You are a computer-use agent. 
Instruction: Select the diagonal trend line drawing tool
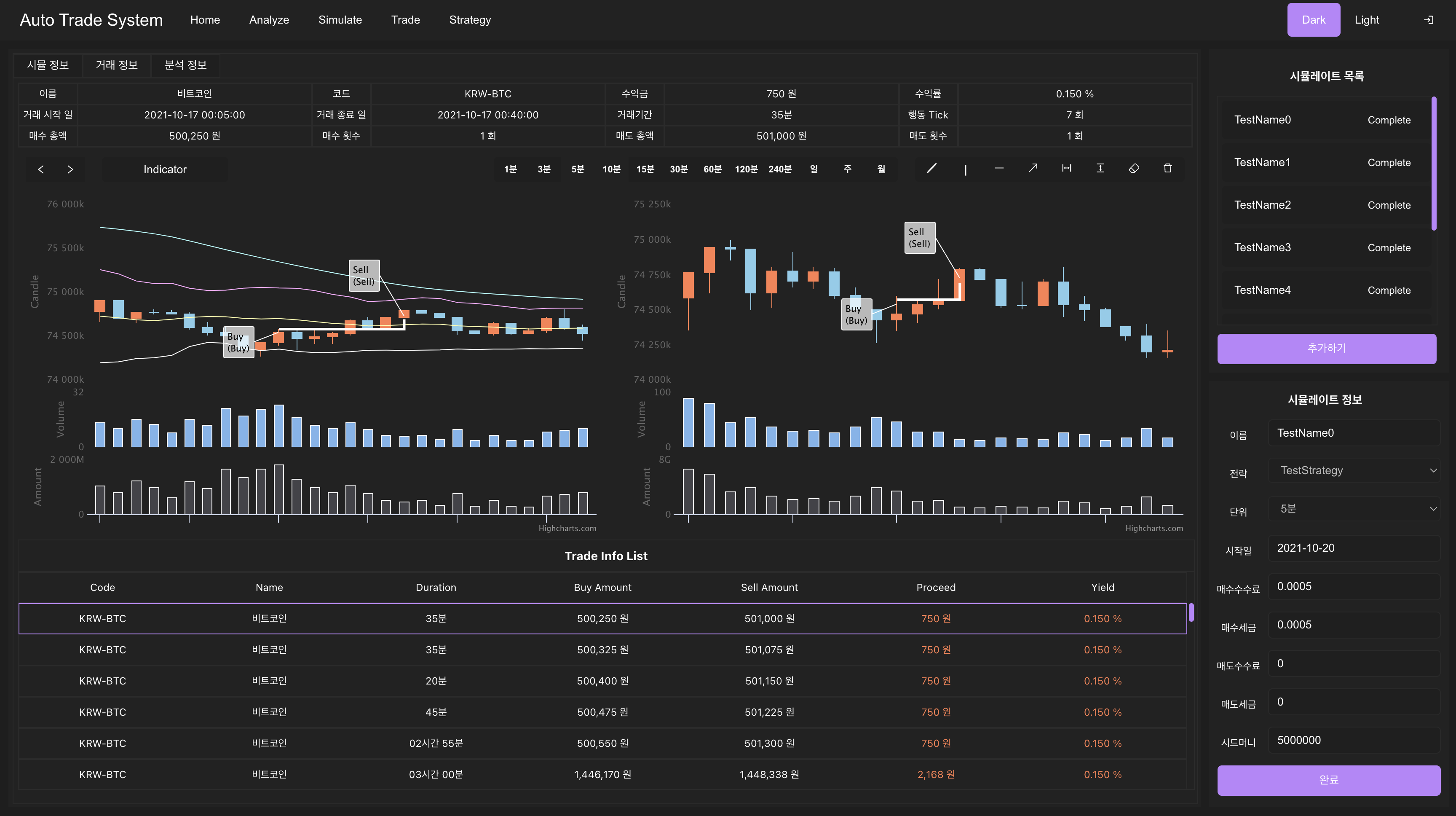pyautogui.click(x=931, y=169)
